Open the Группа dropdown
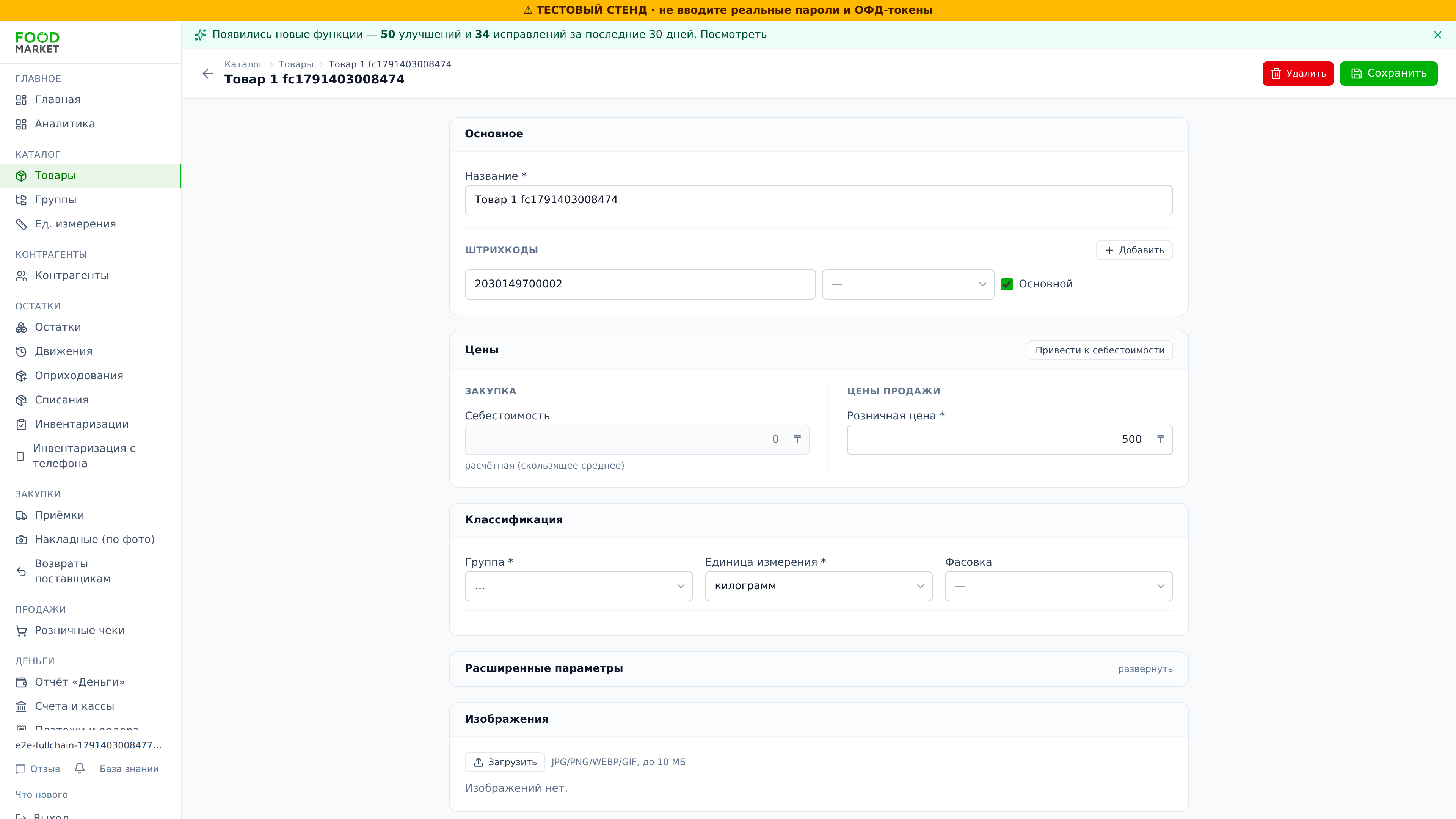This screenshot has width=1456, height=819. [578, 586]
